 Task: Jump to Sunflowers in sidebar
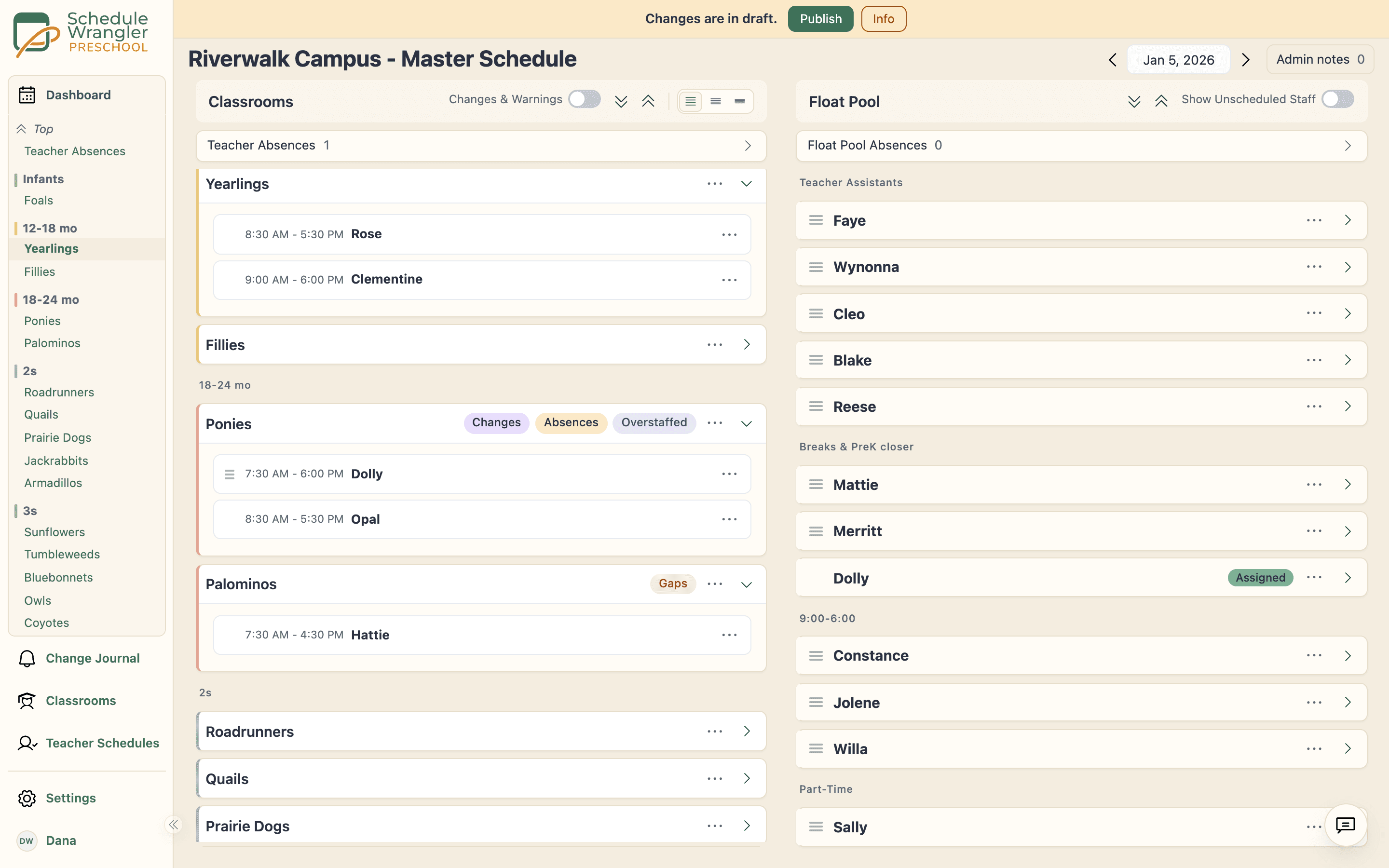click(54, 532)
